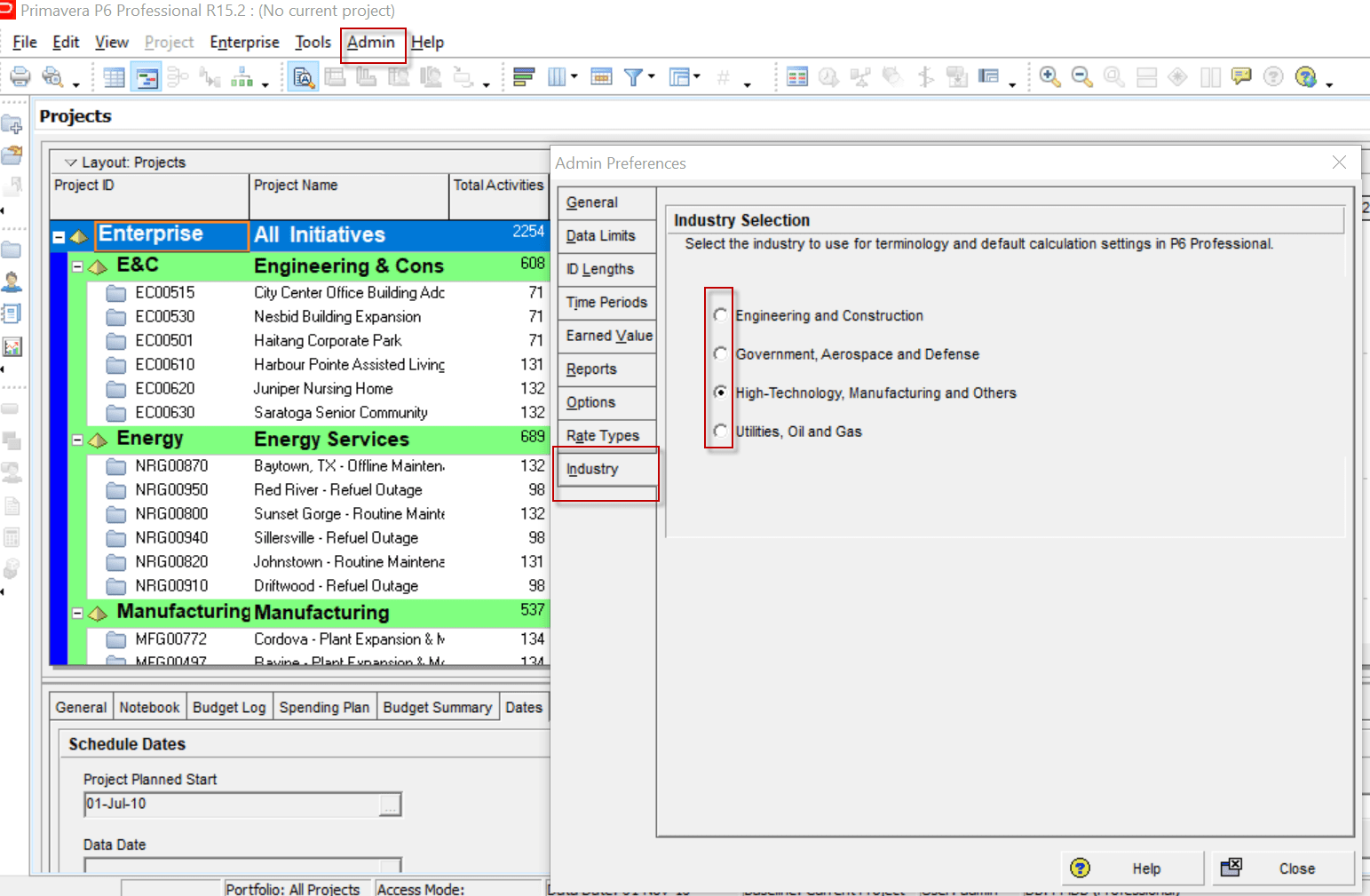1370x896 pixels.
Task: Open the Group and Sort icon
Action: (x=679, y=77)
